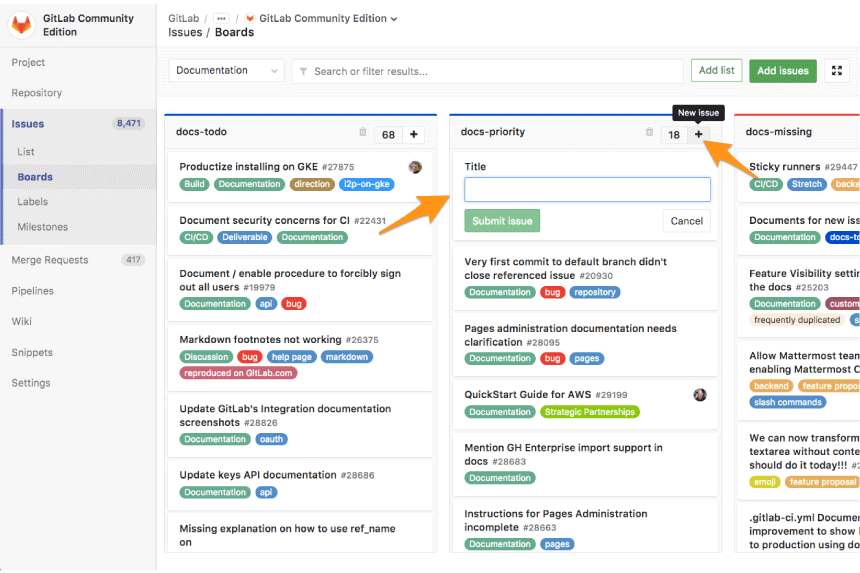Click the Add issues button
This screenshot has height=573, width=860.
[x=783, y=71]
